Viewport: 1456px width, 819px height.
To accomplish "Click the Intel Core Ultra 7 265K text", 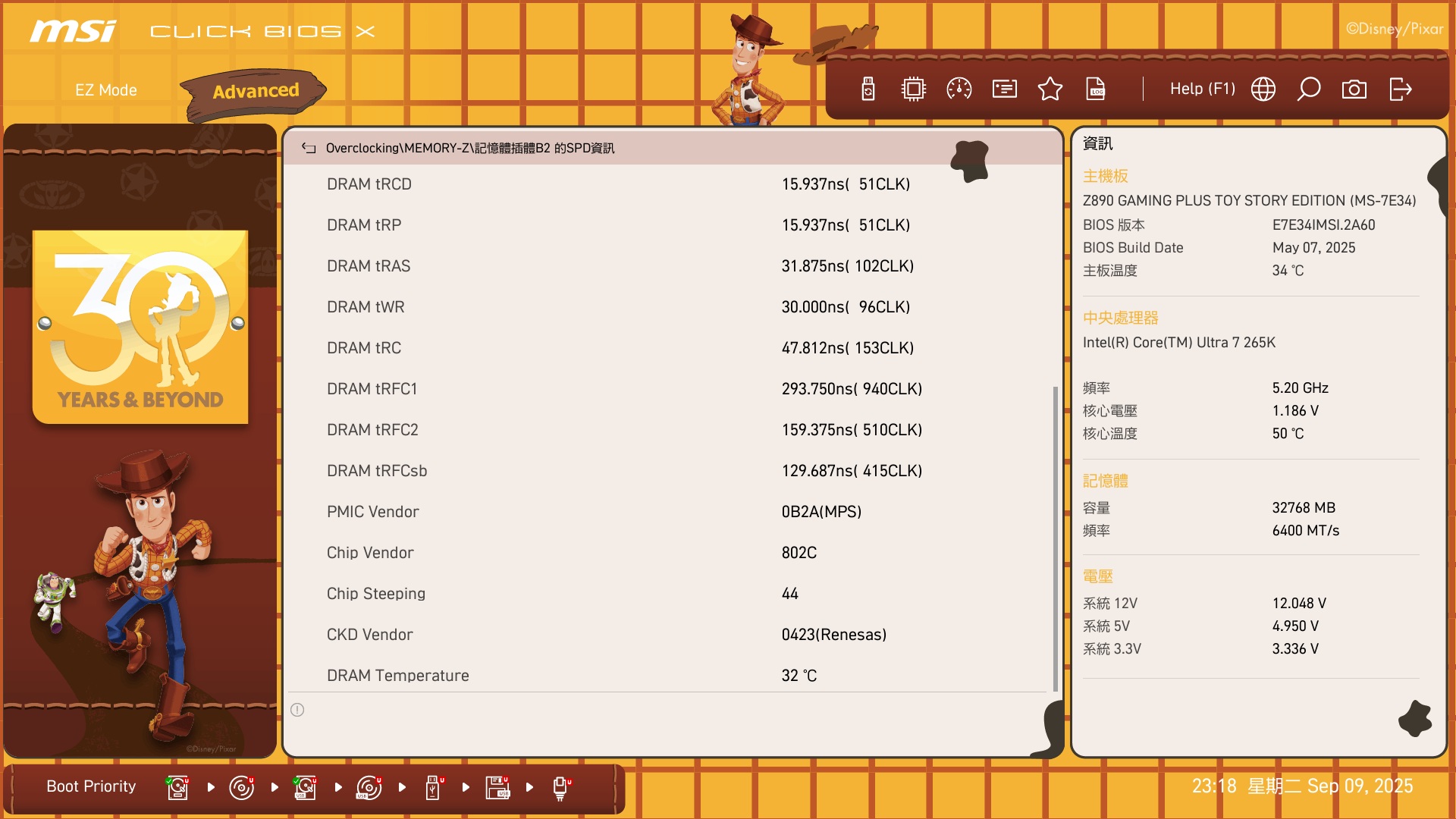I will click(1179, 343).
